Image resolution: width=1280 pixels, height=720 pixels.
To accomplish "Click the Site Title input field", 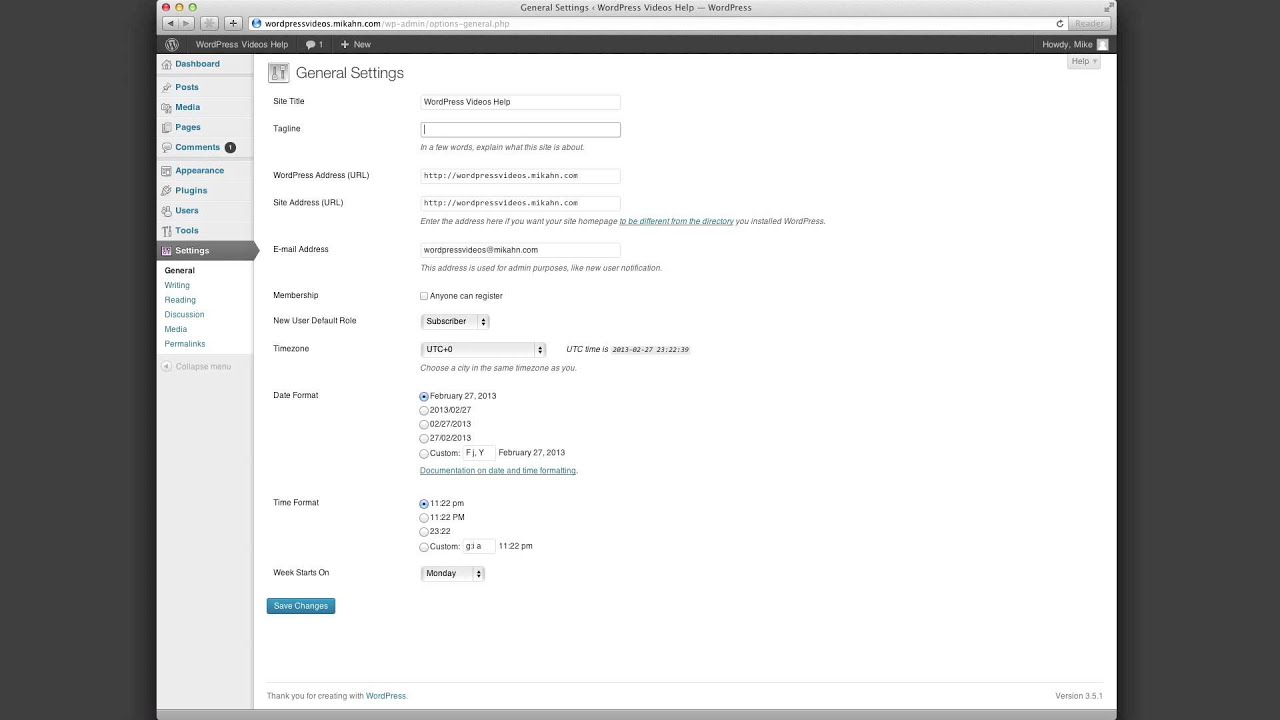I will click(x=520, y=102).
